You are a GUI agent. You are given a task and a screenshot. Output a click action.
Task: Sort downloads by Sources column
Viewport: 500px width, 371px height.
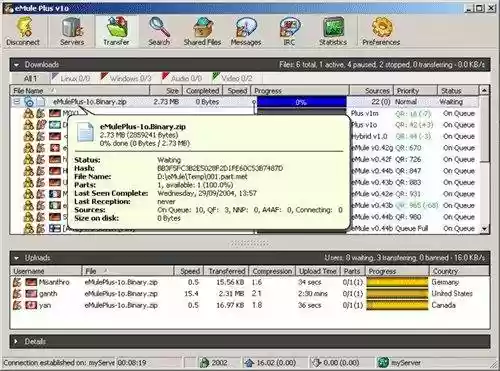click(371, 91)
